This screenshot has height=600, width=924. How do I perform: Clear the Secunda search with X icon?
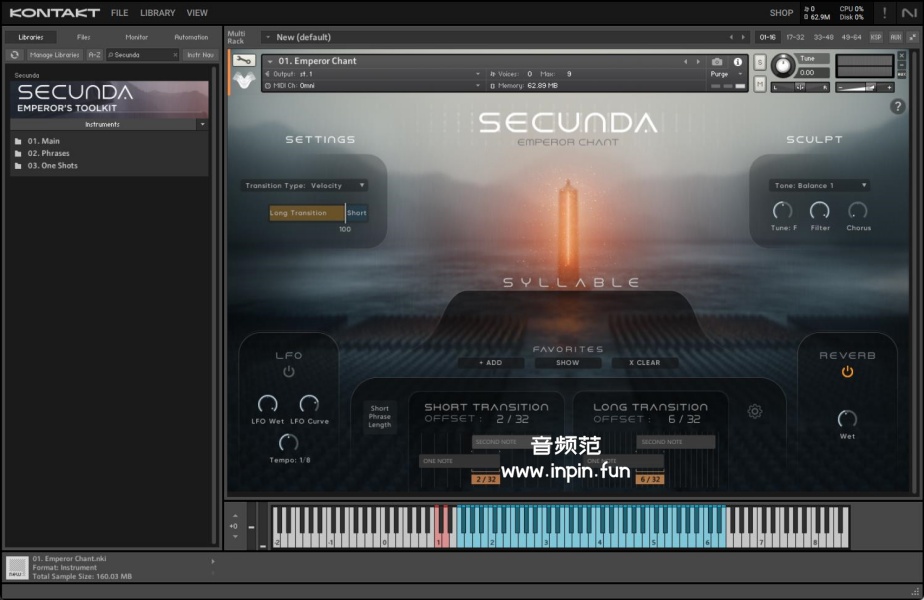pyautogui.click(x=175, y=55)
